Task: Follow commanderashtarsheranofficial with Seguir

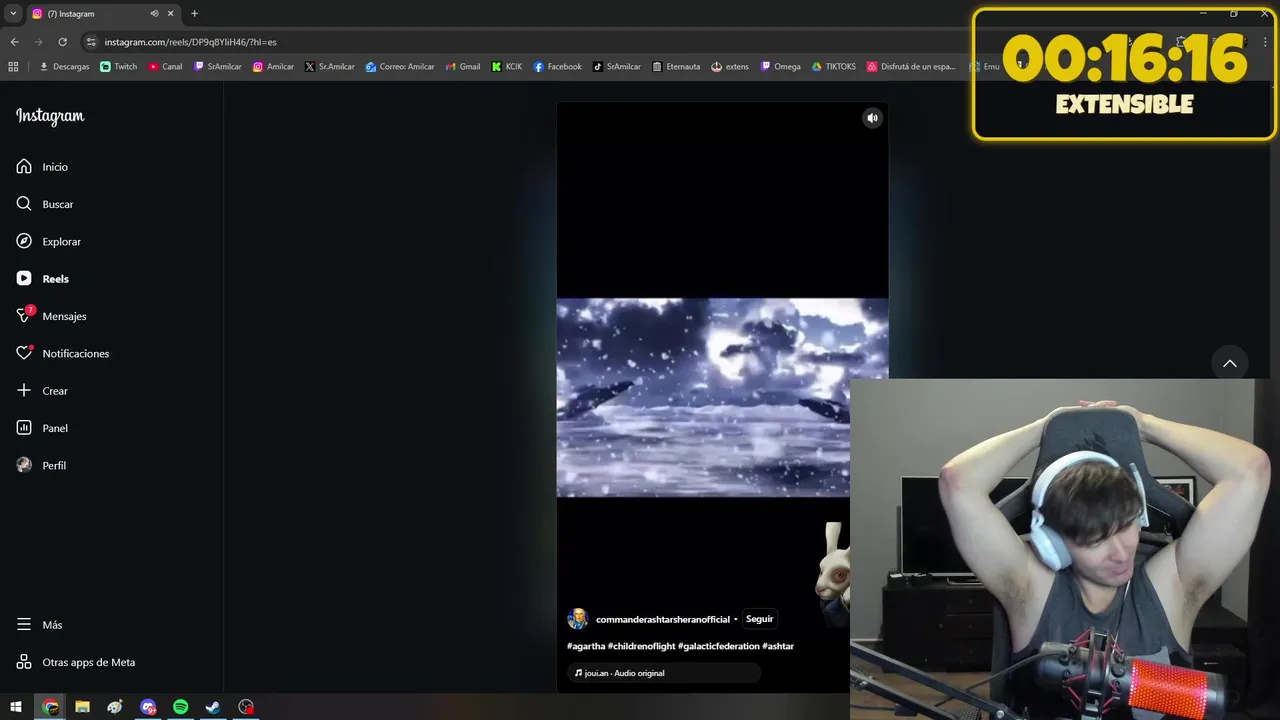Action: pos(759,619)
